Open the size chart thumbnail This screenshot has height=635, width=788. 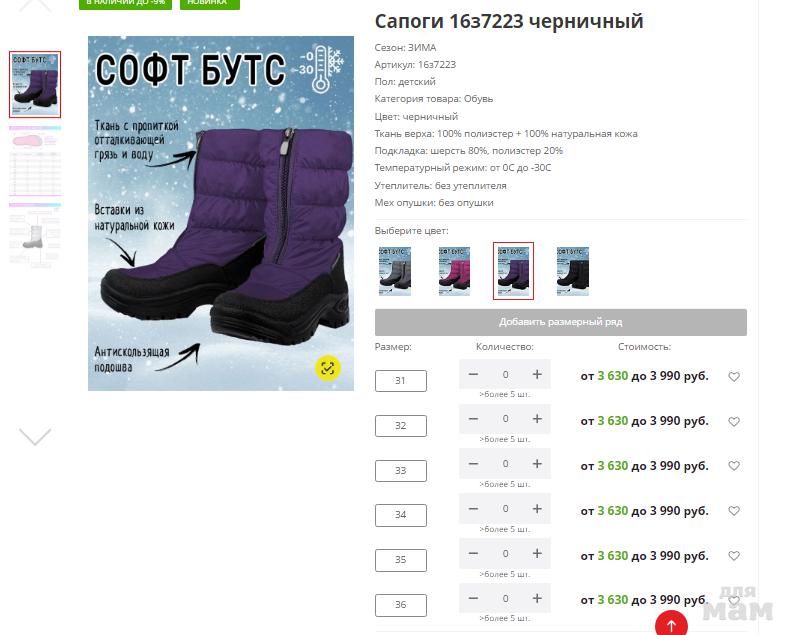[35, 161]
